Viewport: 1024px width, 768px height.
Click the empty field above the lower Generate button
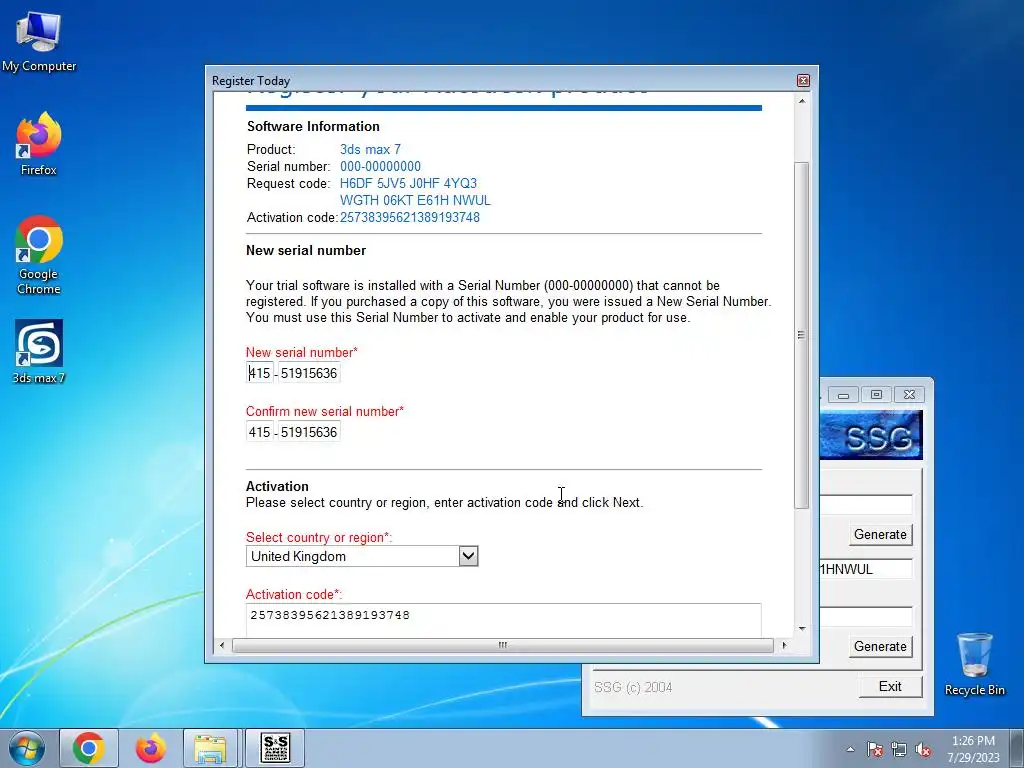point(866,616)
